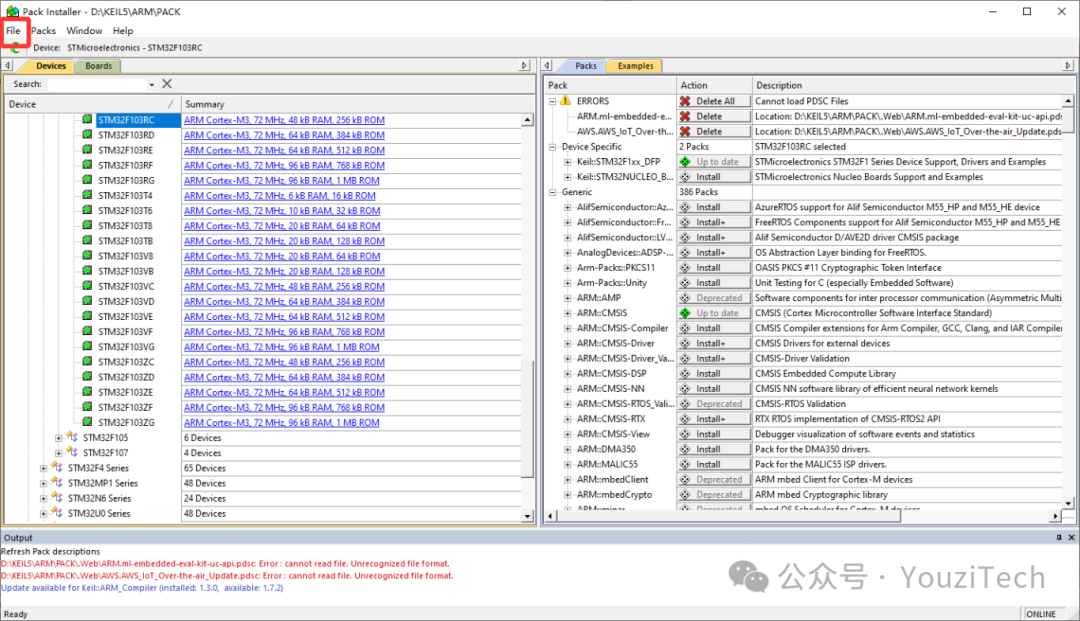Click the STM32F103ZG chip icon

(x=87, y=423)
